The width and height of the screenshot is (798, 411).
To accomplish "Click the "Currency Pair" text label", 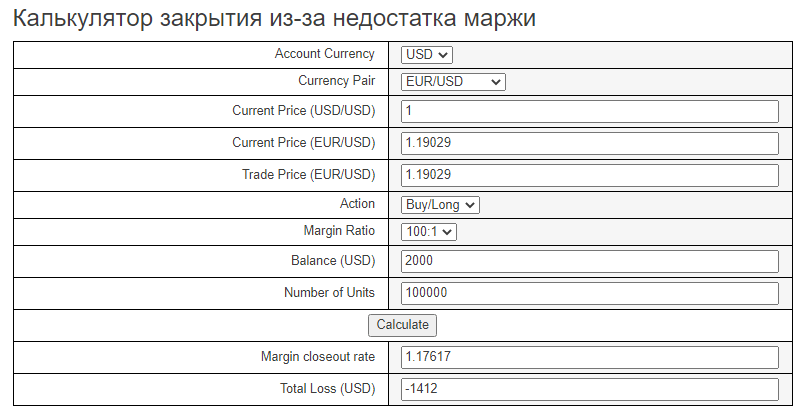I will (x=336, y=81).
